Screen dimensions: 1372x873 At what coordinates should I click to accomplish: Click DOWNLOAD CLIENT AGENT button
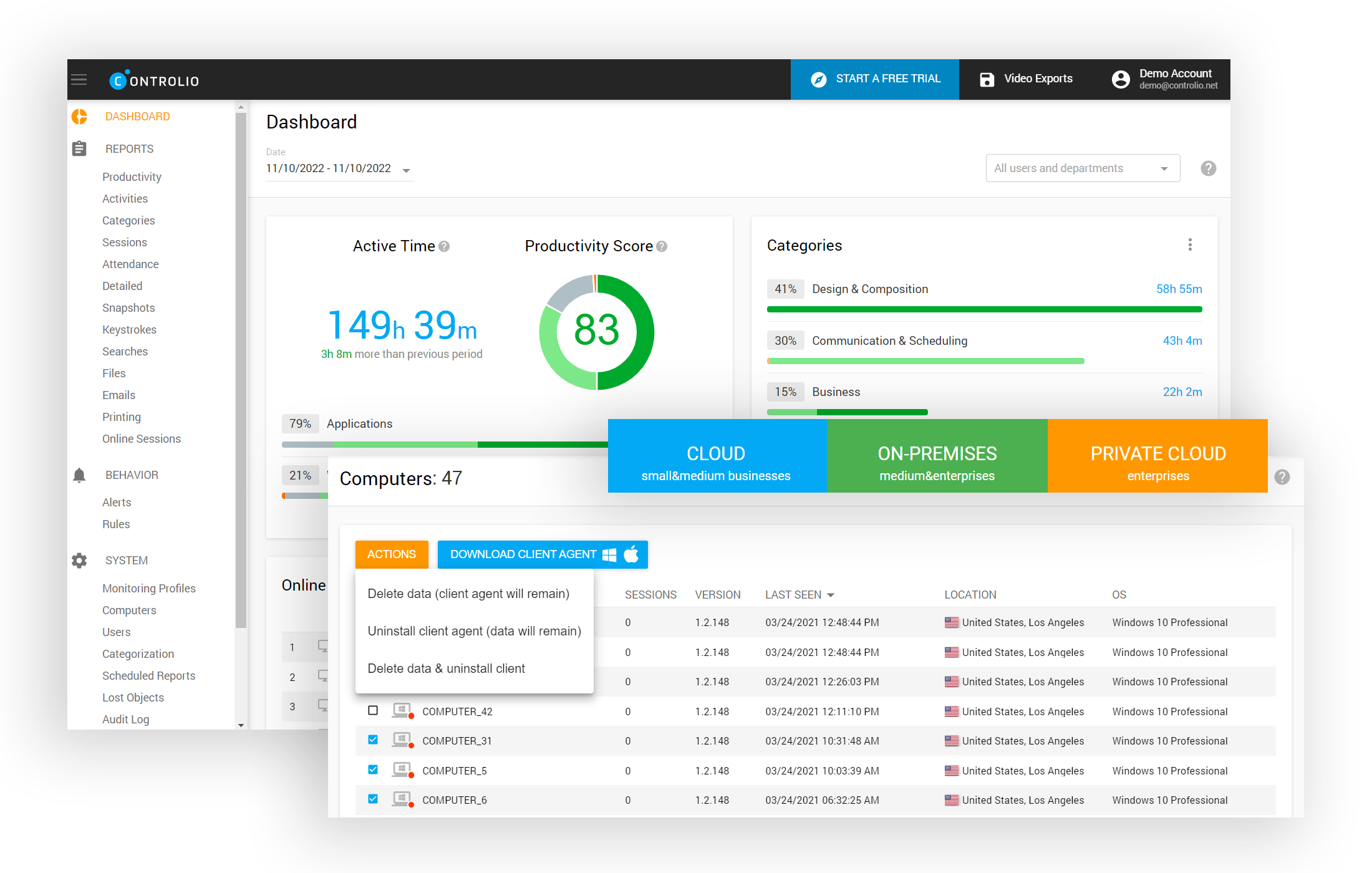coord(543,554)
